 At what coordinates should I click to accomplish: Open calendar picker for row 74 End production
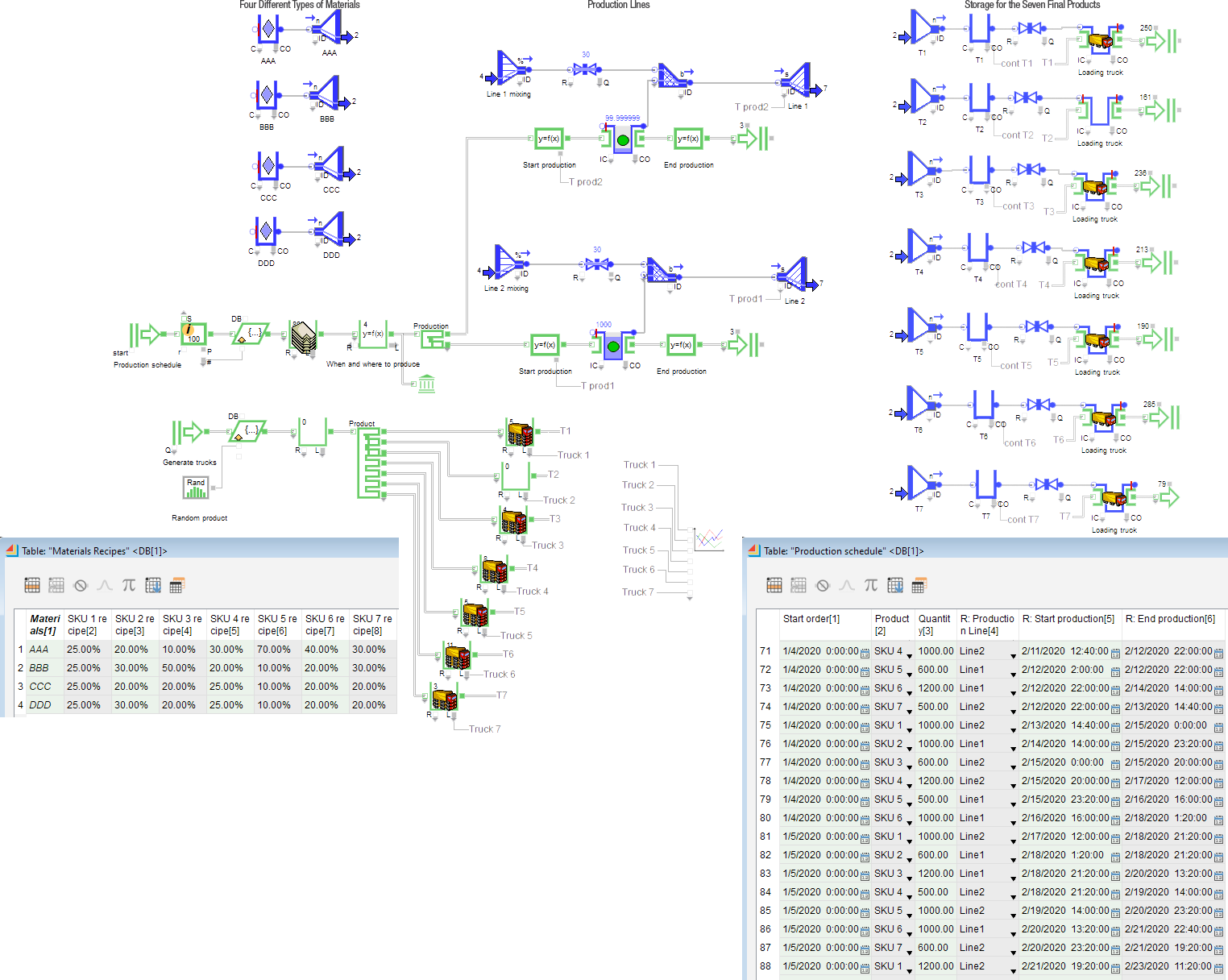point(1218,708)
